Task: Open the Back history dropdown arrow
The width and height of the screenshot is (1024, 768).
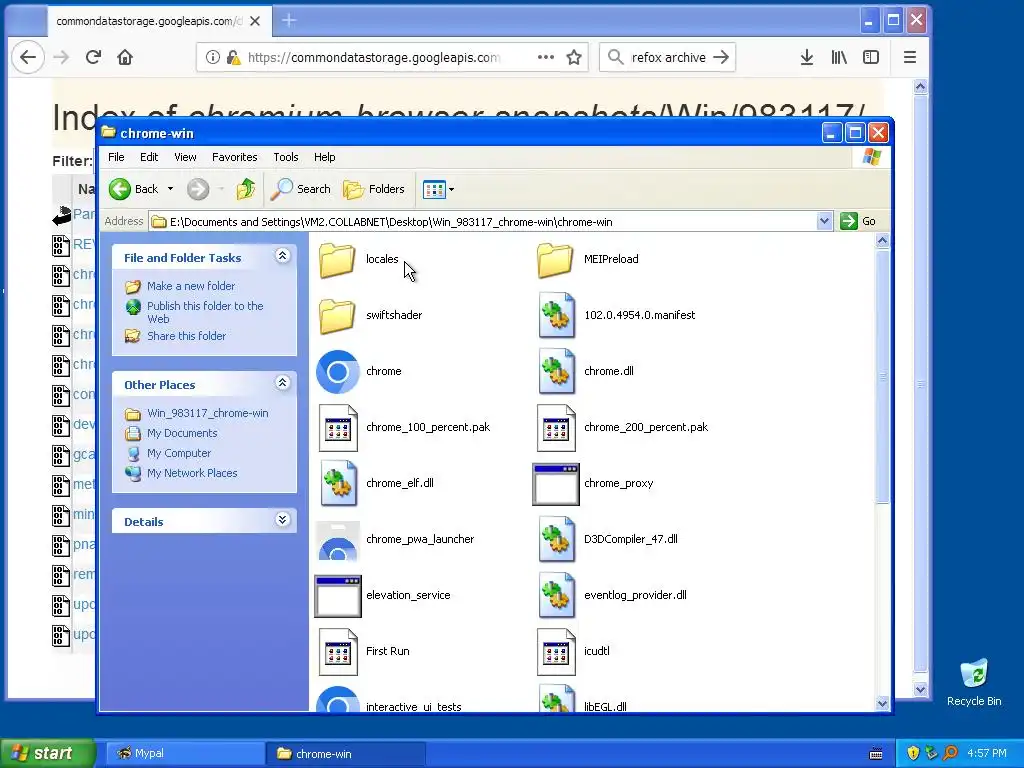Action: [x=170, y=189]
